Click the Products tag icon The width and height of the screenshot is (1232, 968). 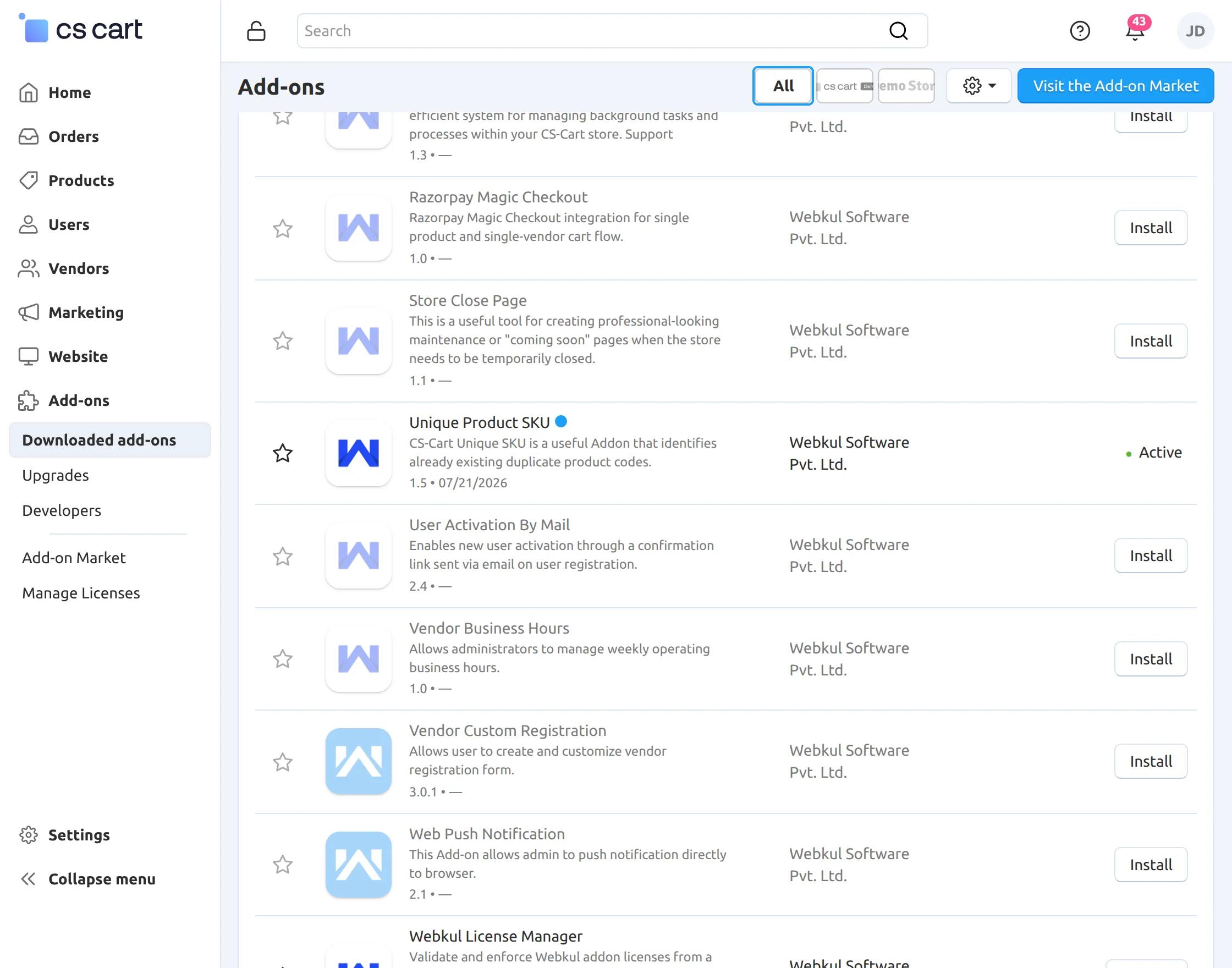[29, 180]
